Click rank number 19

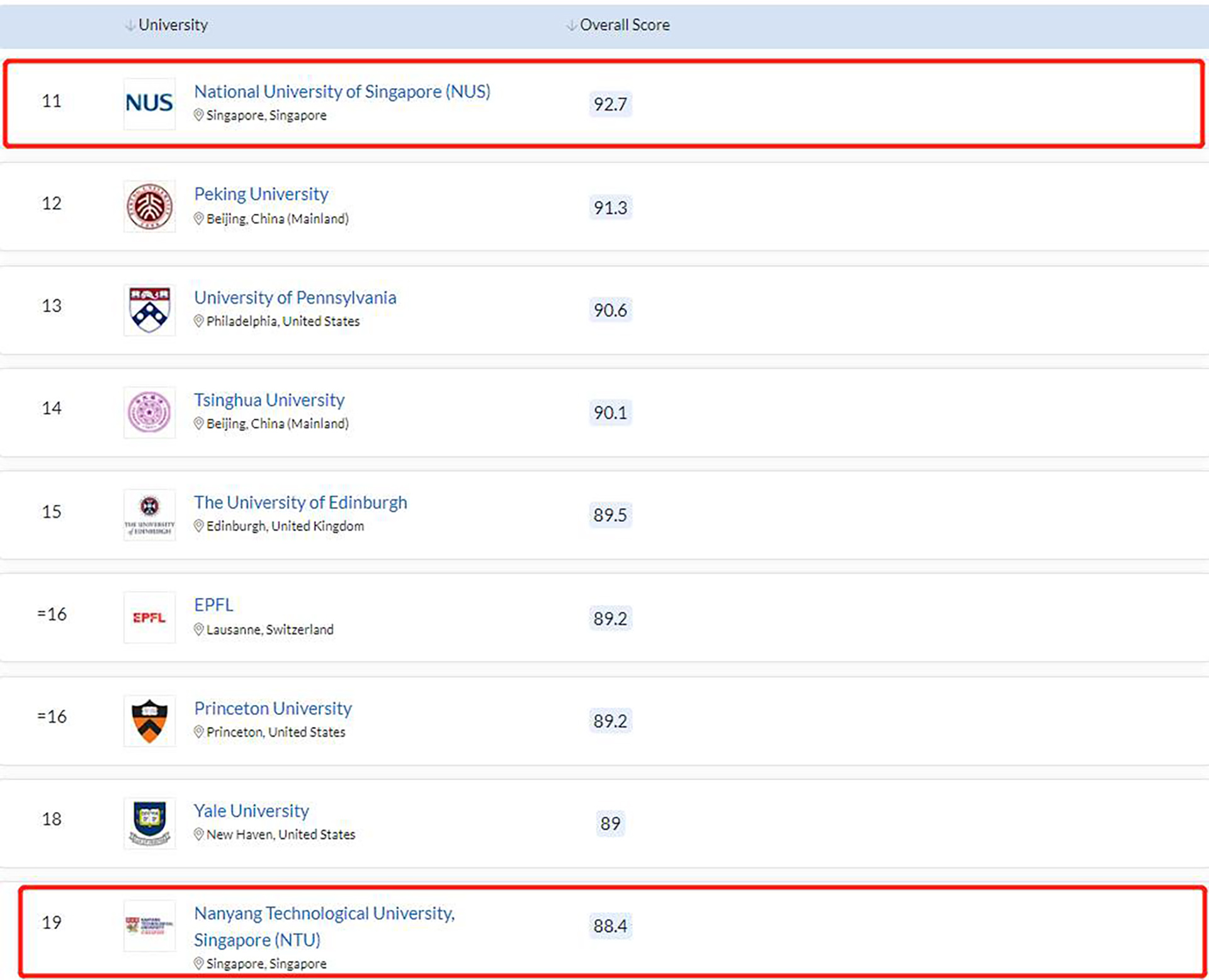[52, 923]
